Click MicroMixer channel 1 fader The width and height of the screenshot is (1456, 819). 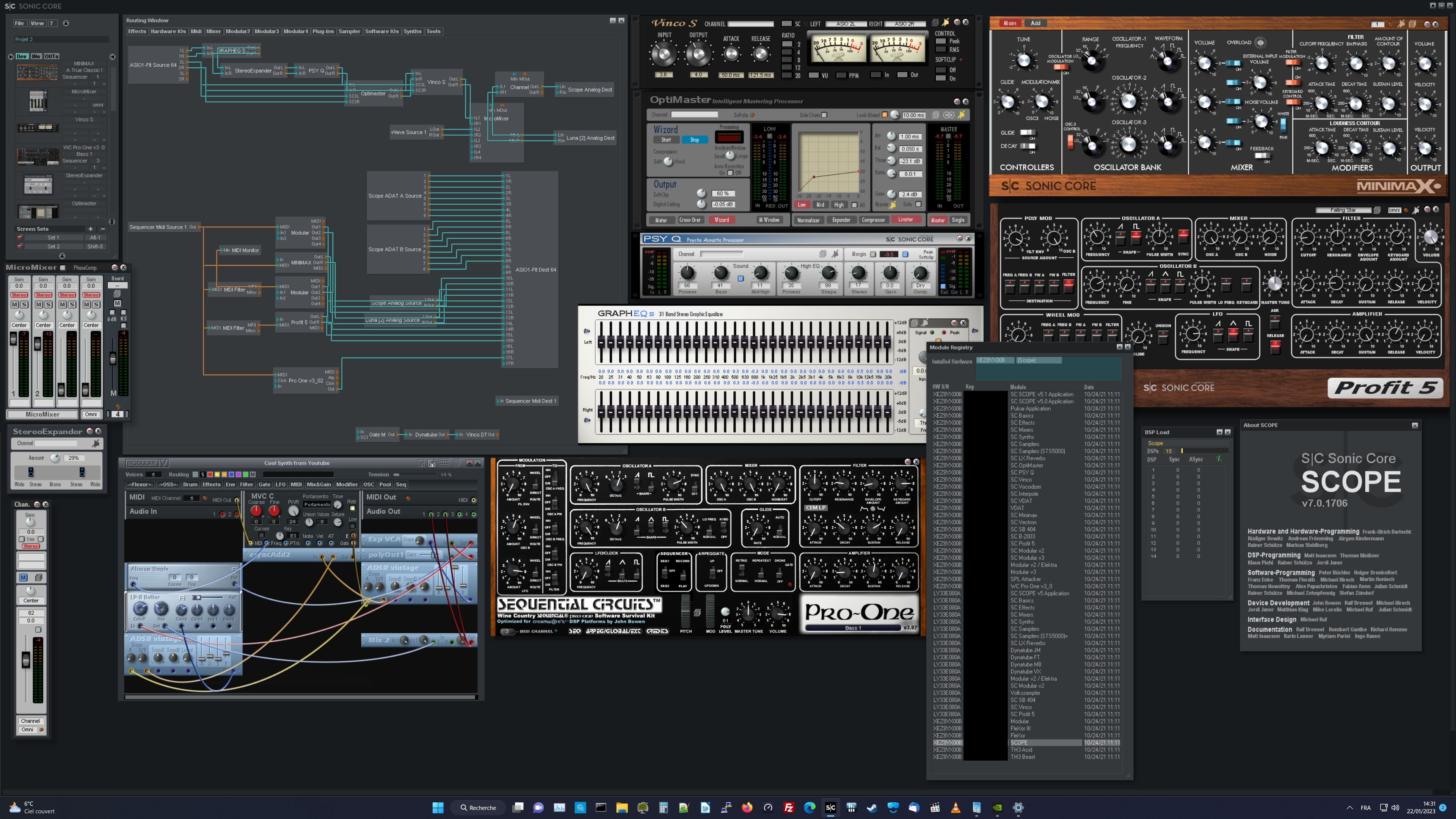pyautogui.click(x=13, y=339)
